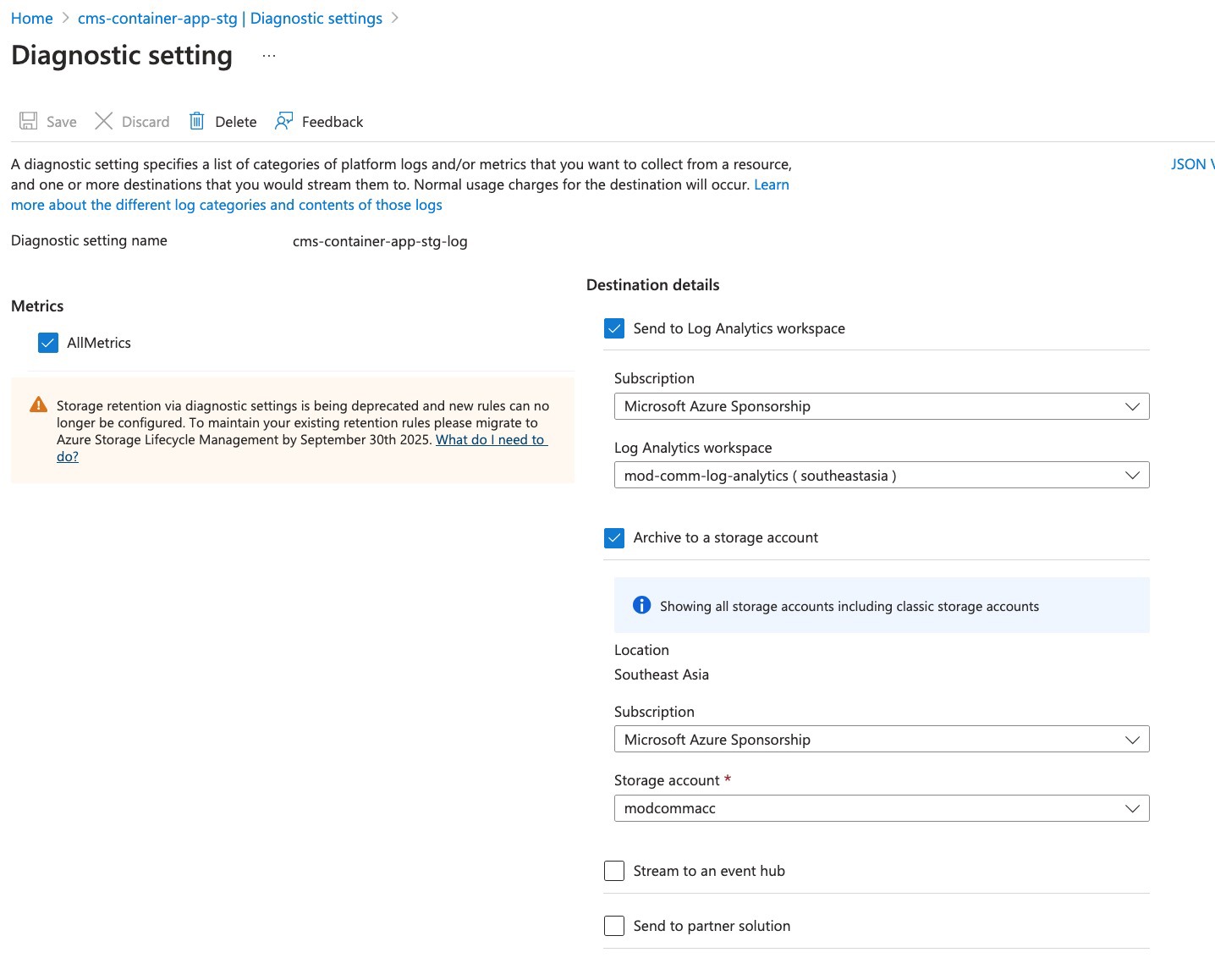
Task: Click the Feedback person icon
Action: point(284,121)
